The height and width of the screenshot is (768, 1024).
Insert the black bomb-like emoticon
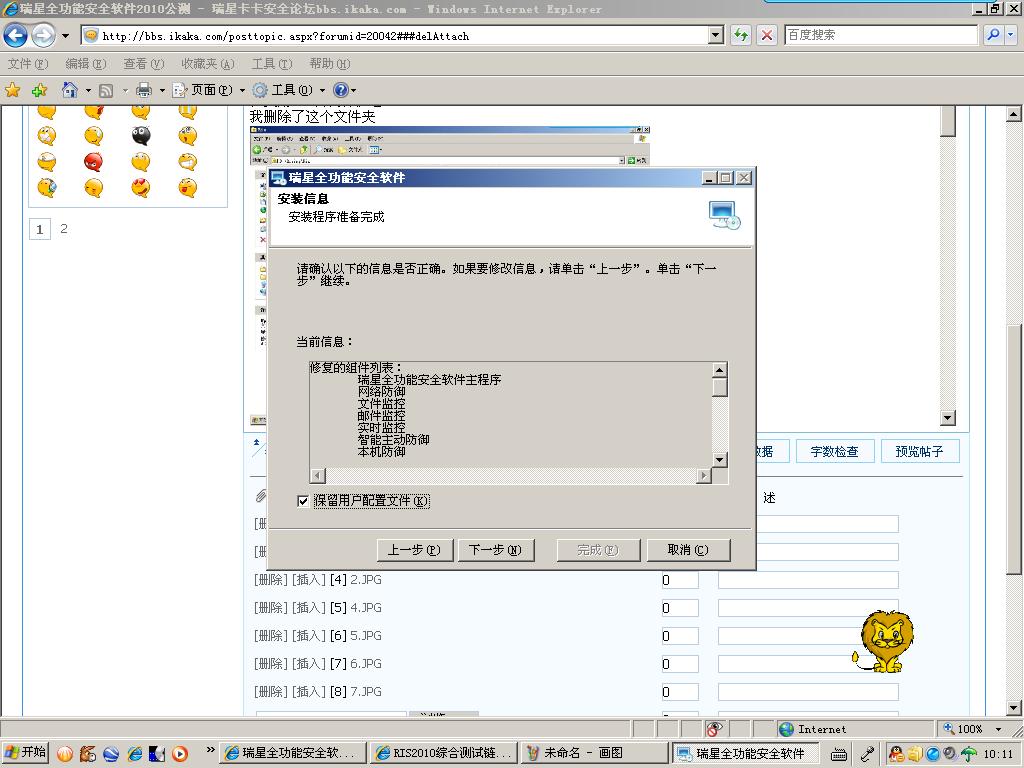point(141,135)
